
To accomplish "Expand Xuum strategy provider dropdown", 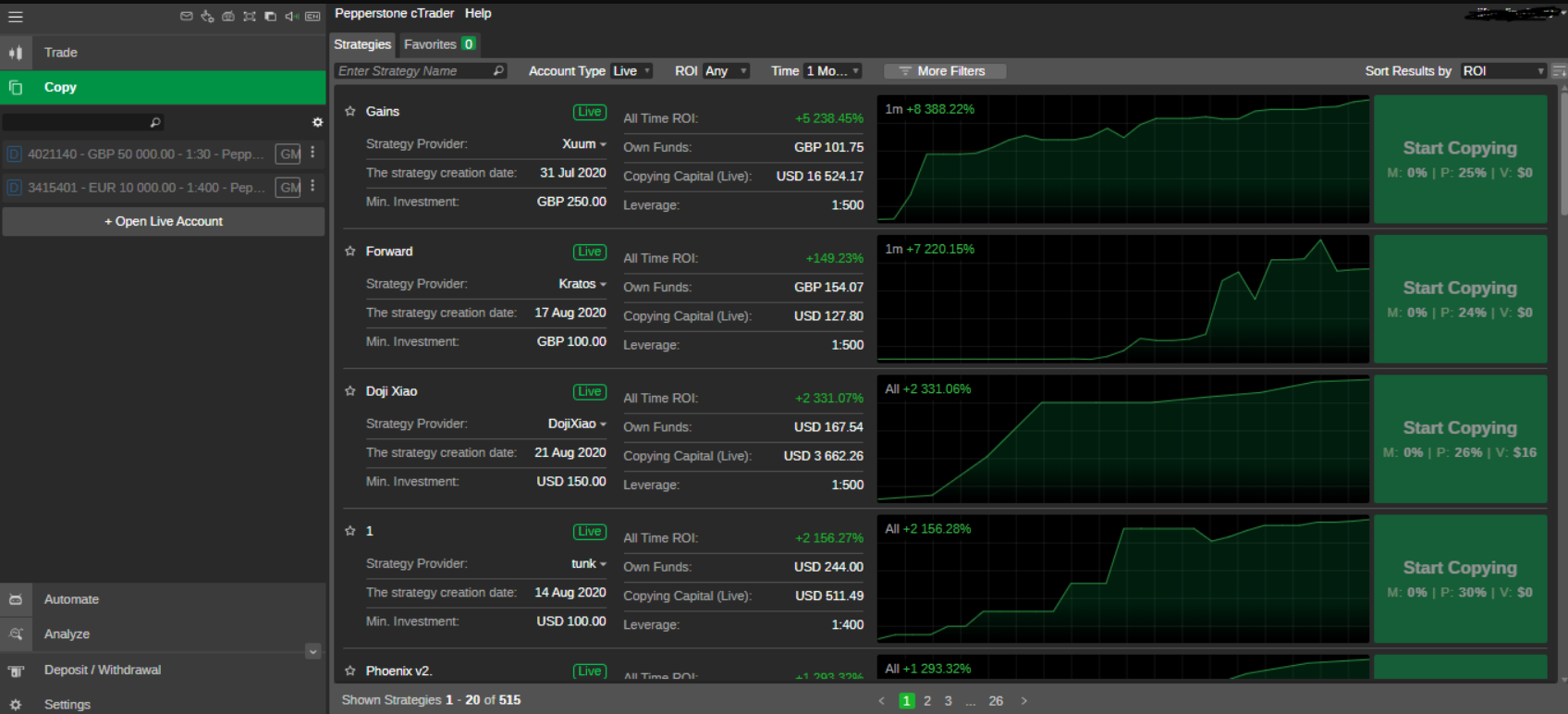I will [x=604, y=144].
